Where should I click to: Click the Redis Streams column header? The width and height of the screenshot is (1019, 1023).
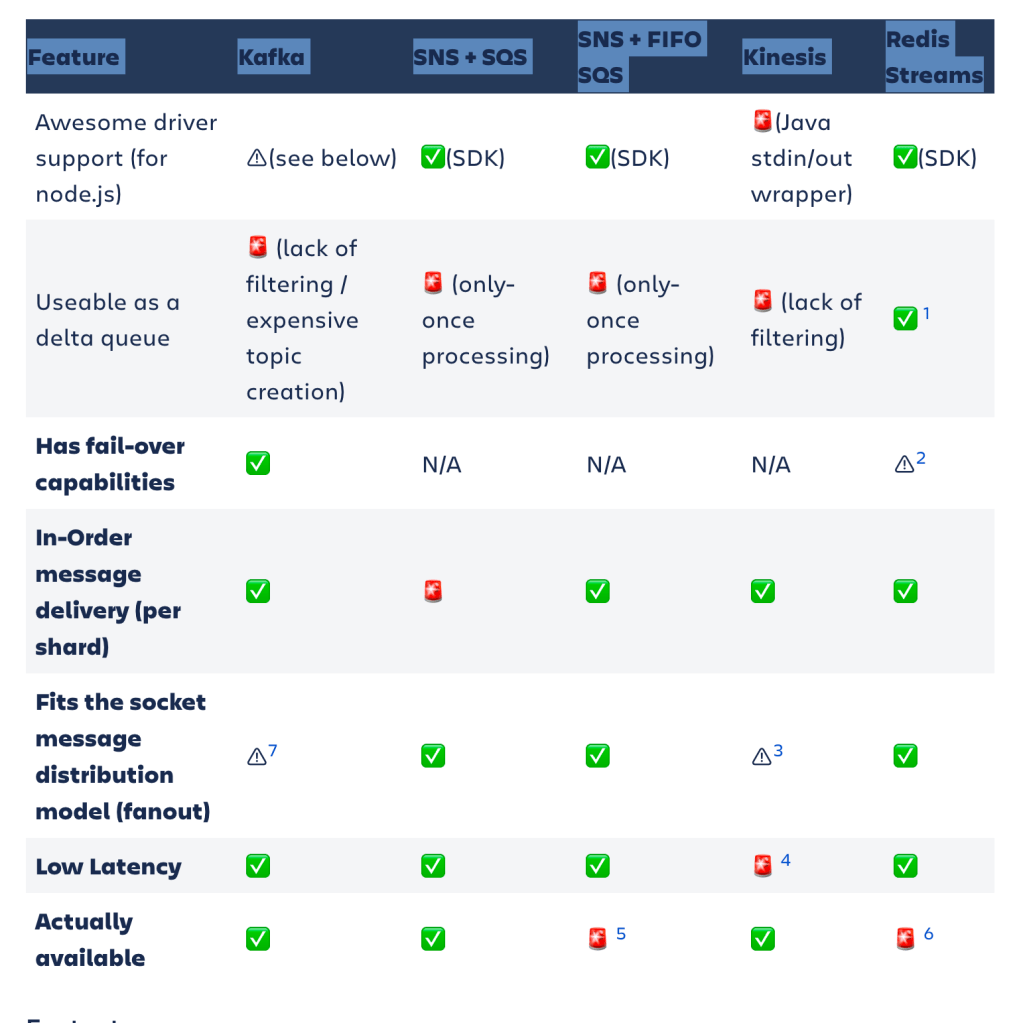coord(934,57)
